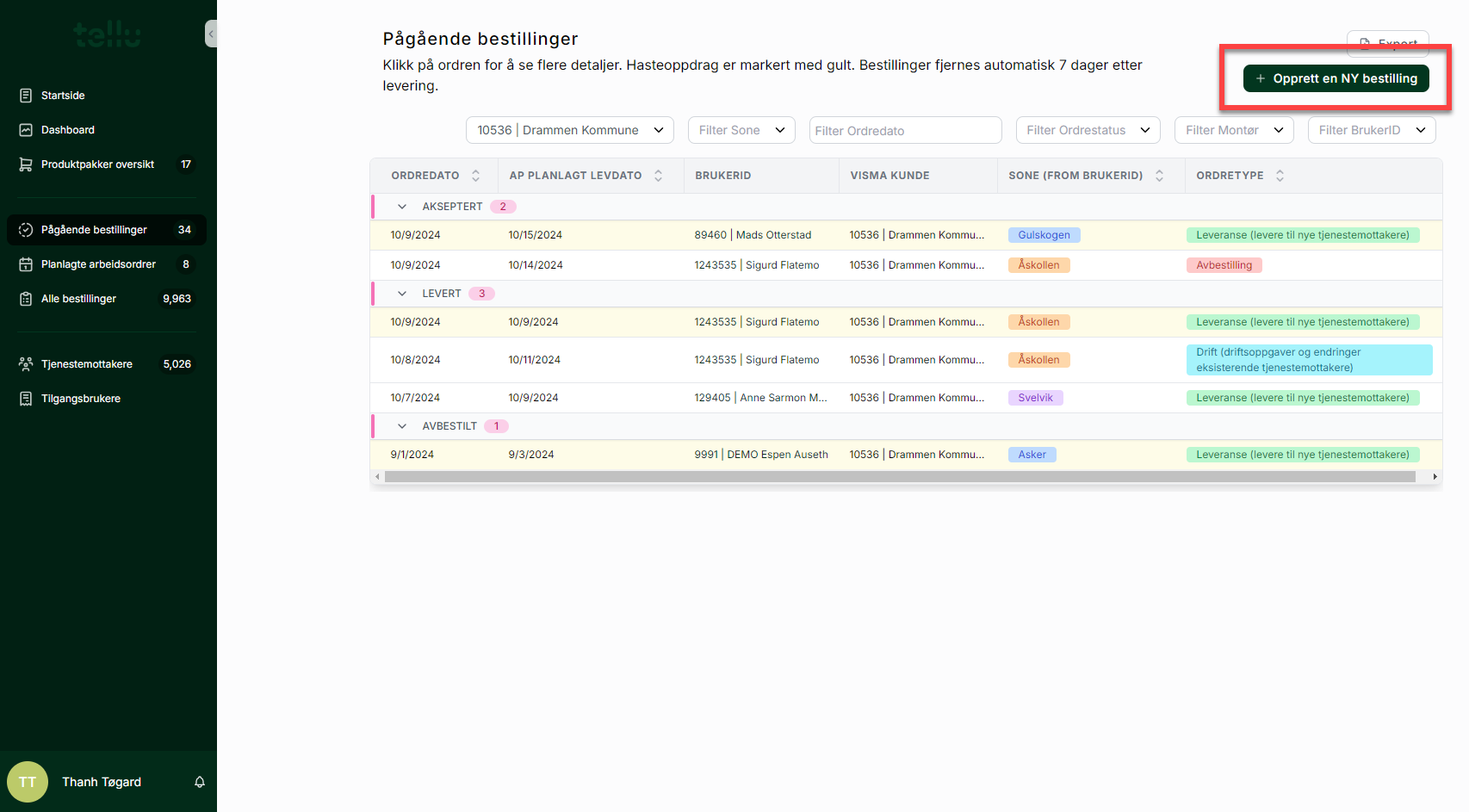Click the Asker zone tag
Screen dimensions: 1469x812
(1032, 455)
